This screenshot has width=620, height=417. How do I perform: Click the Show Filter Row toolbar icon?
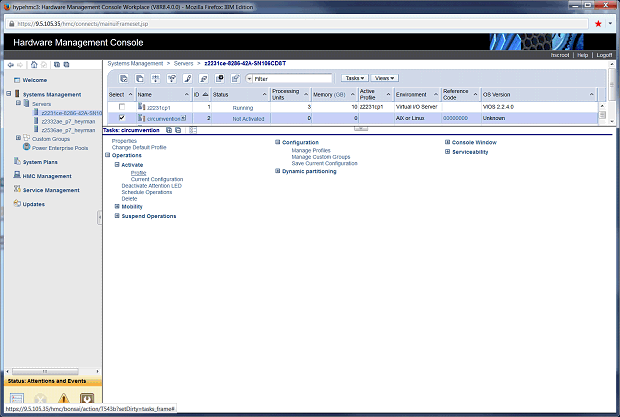[155, 79]
